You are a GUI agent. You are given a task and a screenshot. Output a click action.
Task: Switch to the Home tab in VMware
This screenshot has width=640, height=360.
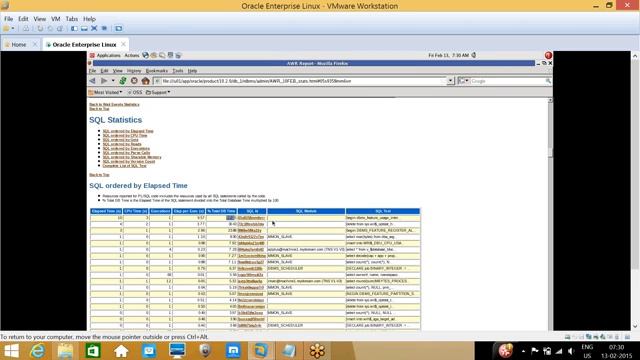[x=19, y=44]
